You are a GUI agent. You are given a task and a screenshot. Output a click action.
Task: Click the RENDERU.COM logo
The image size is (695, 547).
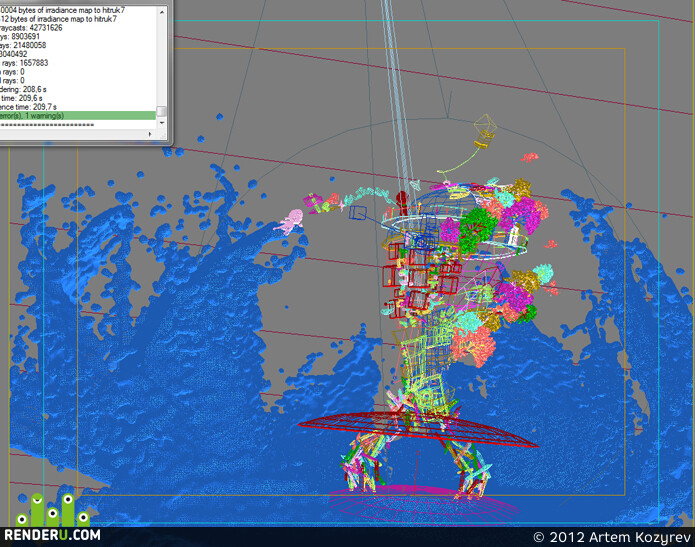52,535
